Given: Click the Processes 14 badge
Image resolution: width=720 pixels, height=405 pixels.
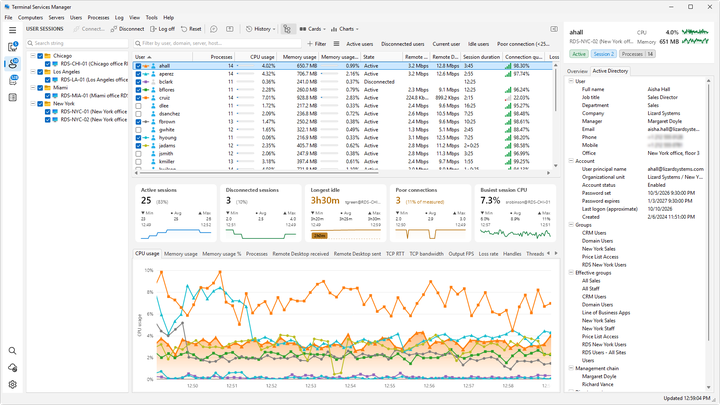Looking at the screenshot, I should tap(637, 54).
